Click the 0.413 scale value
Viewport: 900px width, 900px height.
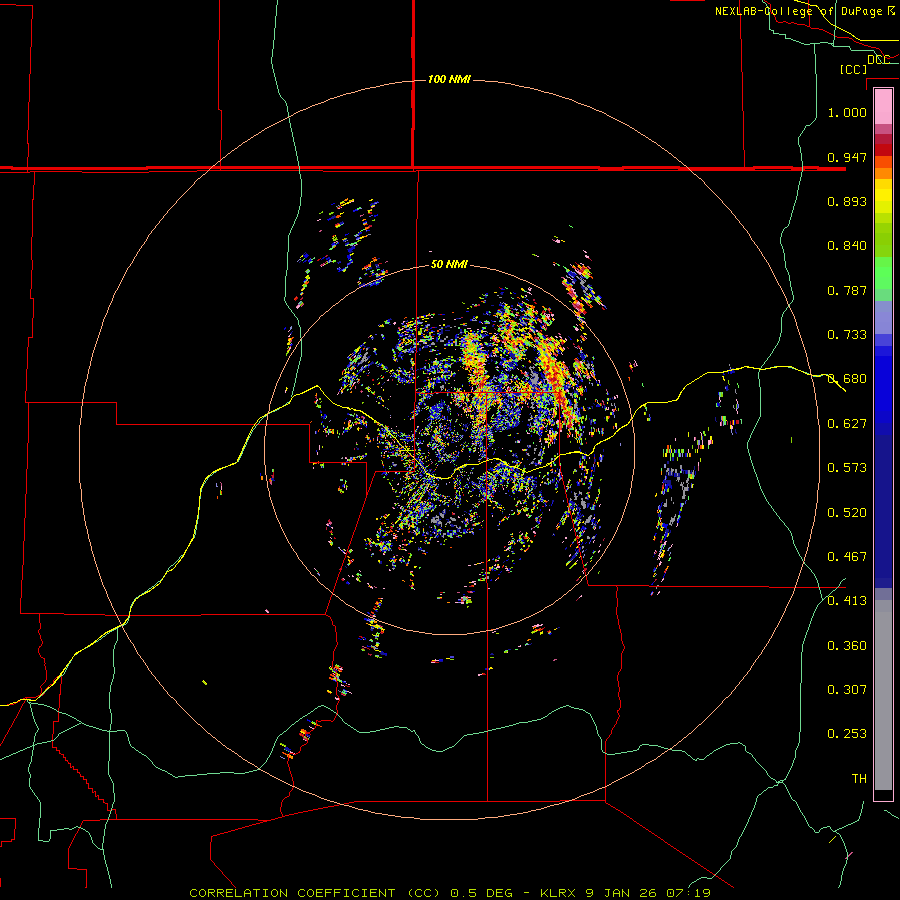(x=847, y=601)
